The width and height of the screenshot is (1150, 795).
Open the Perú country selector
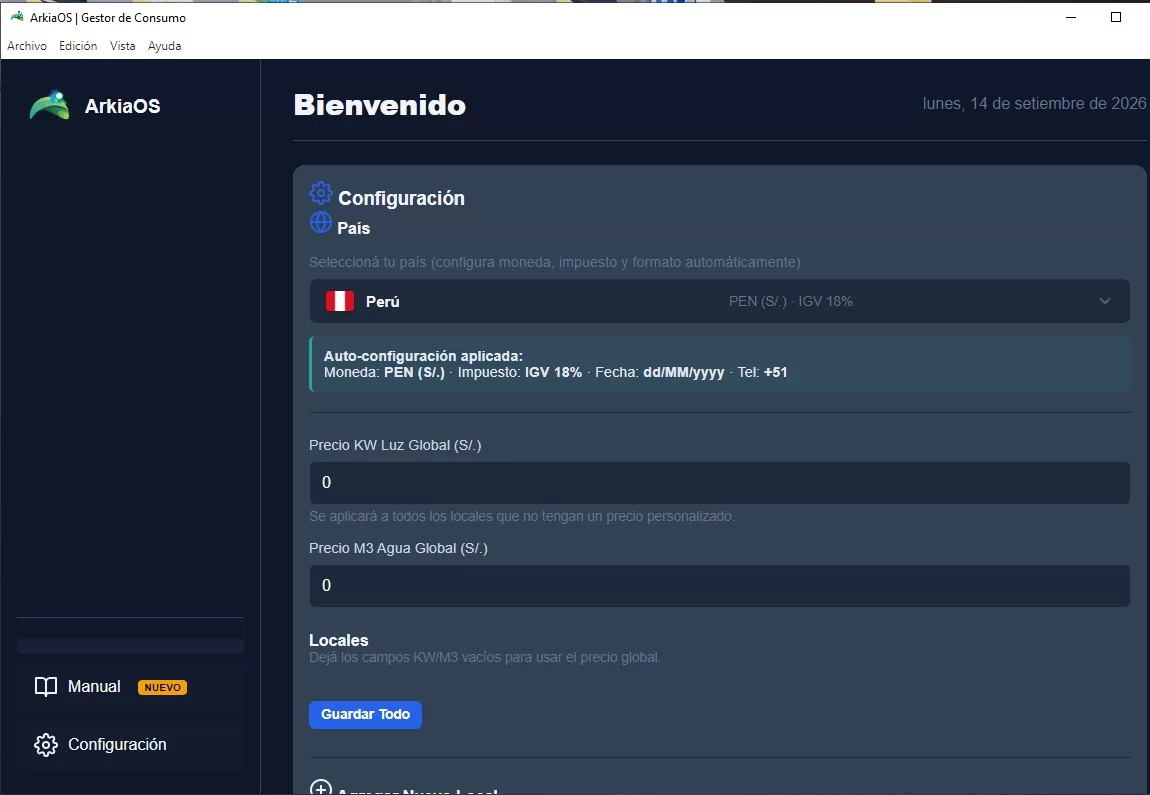click(x=719, y=301)
